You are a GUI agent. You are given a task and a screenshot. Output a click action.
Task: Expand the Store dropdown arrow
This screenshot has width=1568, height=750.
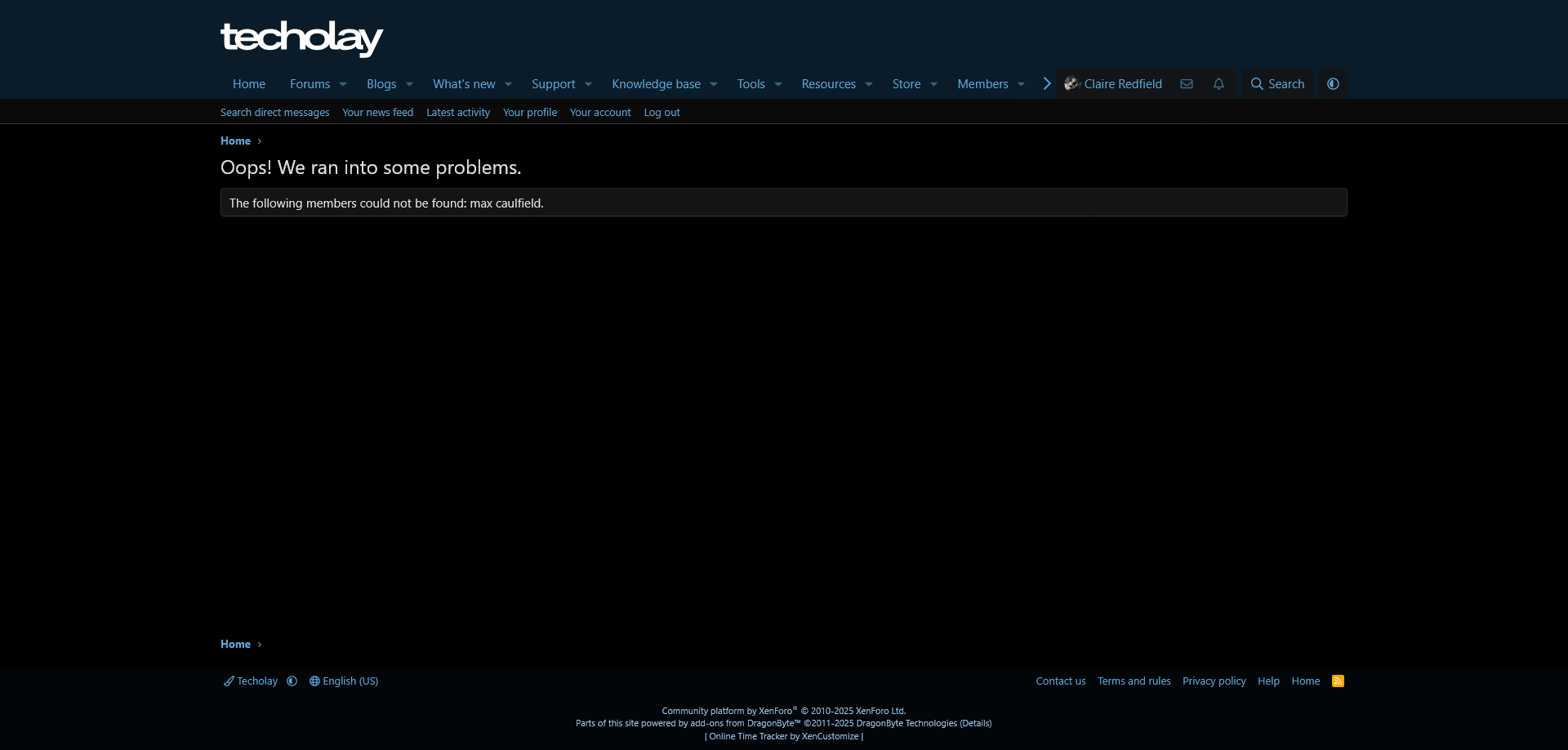tap(933, 84)
